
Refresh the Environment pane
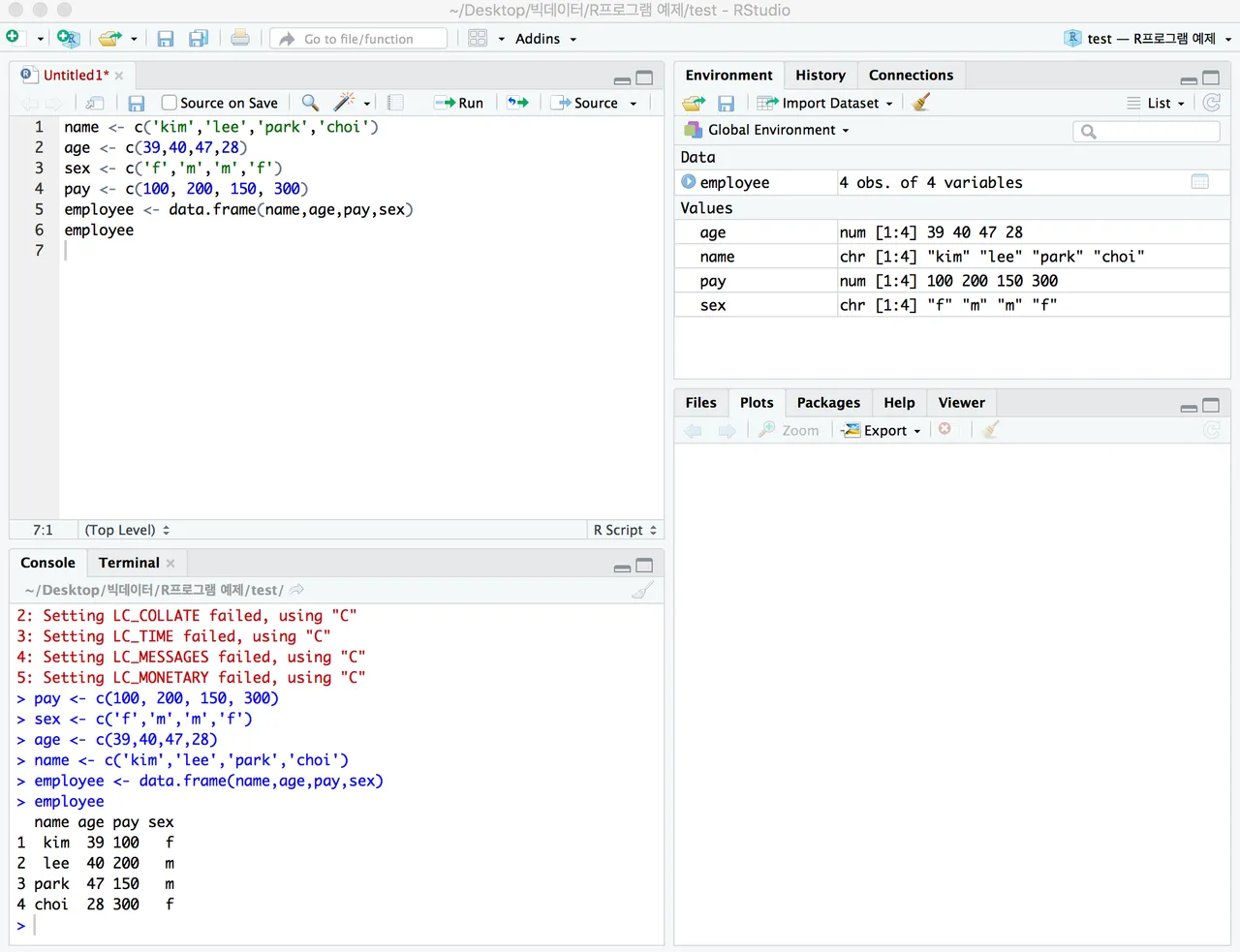pos(1211,103)
